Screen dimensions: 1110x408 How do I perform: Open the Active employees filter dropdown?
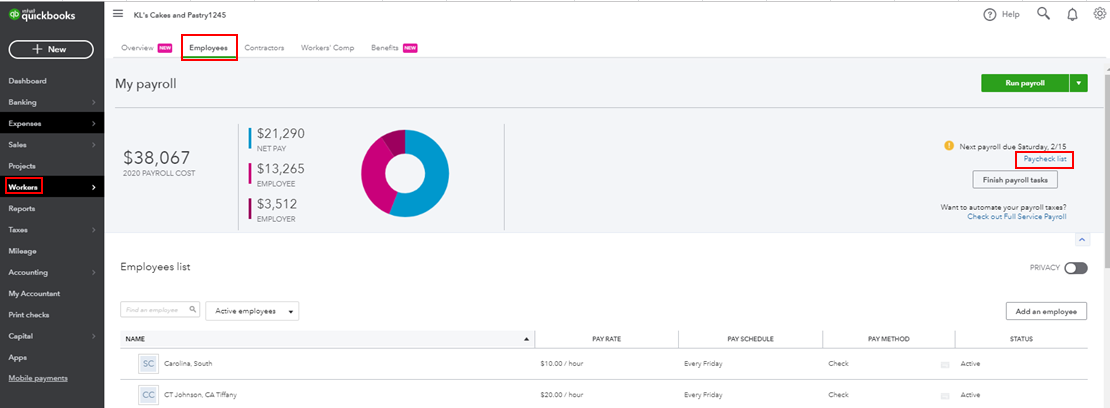pyautogui.click(x=252, y=311)
